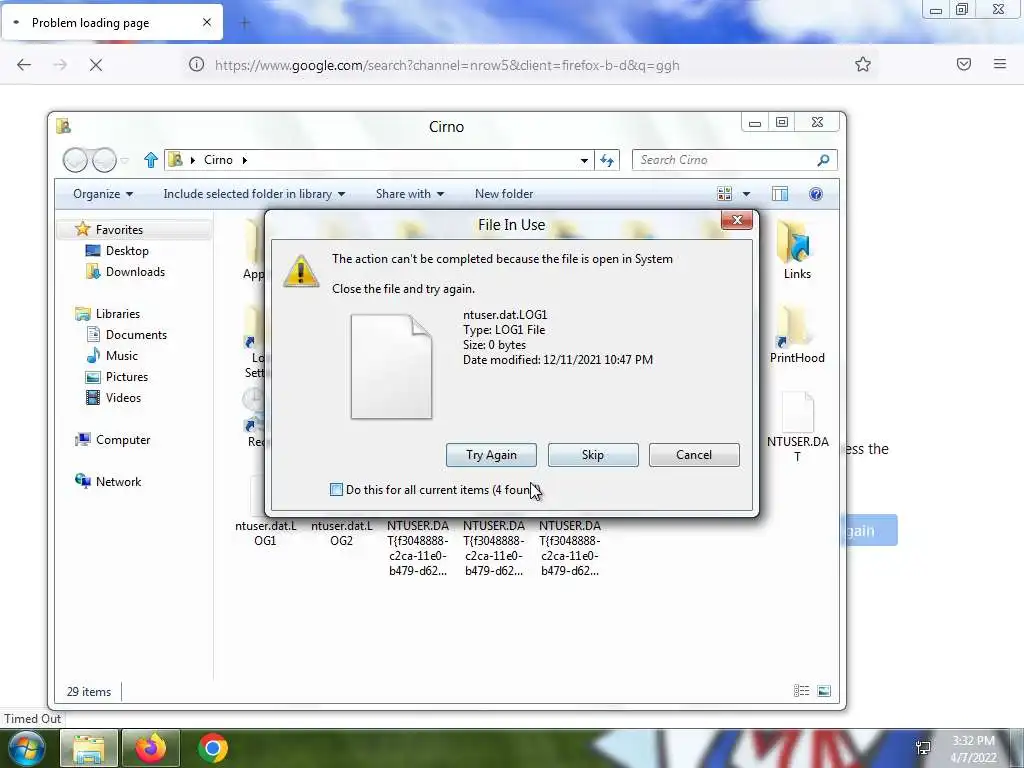Open File Explorer from taskbar

point(89,748)
